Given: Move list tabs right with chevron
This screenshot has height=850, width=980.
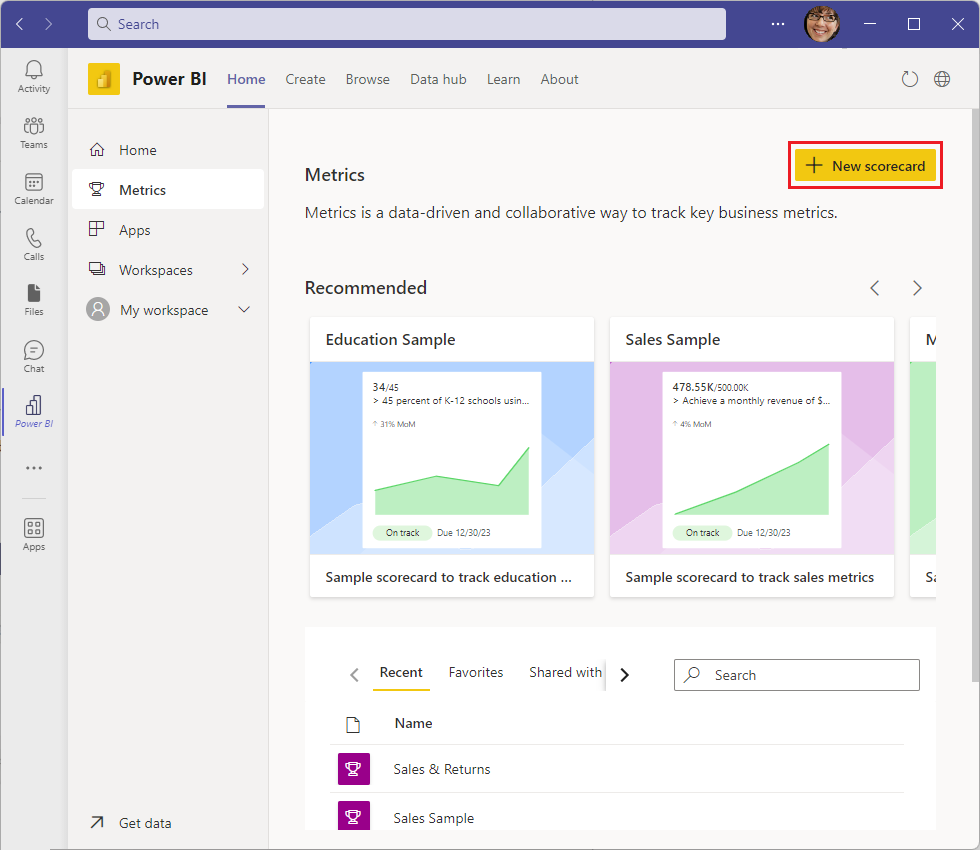Looking at the screenshot, I should pyautogui.click(x=624, y=675).
